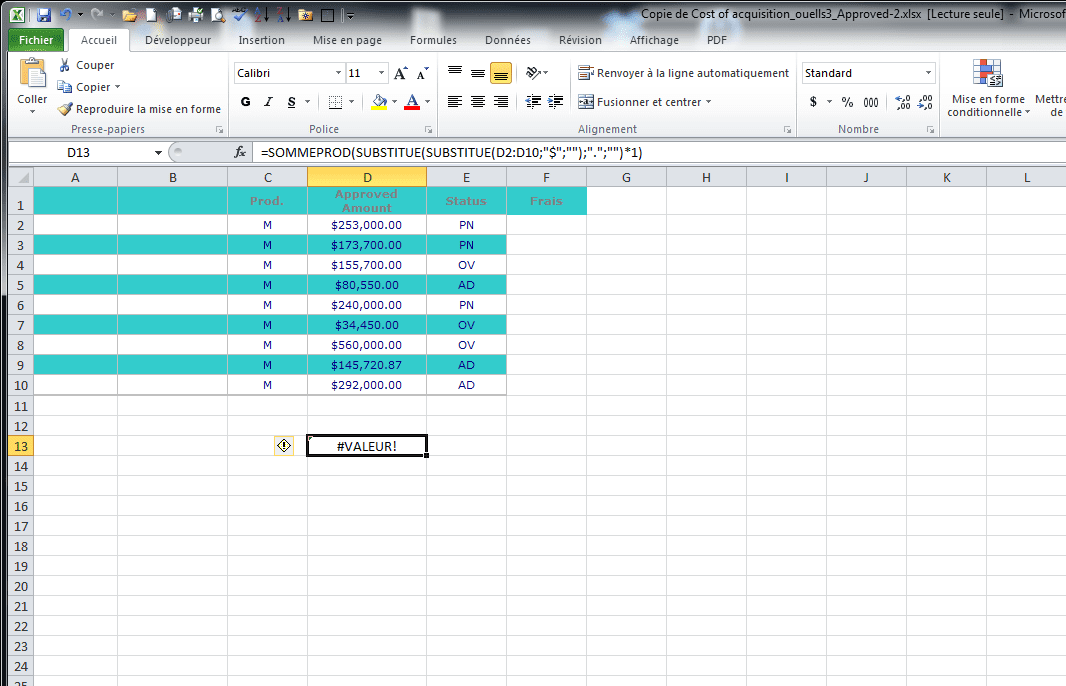This screenshot has width=1066, height=686.
Task: Click the Save icon in quick access toolbar
Action: [x=43, y=15]
